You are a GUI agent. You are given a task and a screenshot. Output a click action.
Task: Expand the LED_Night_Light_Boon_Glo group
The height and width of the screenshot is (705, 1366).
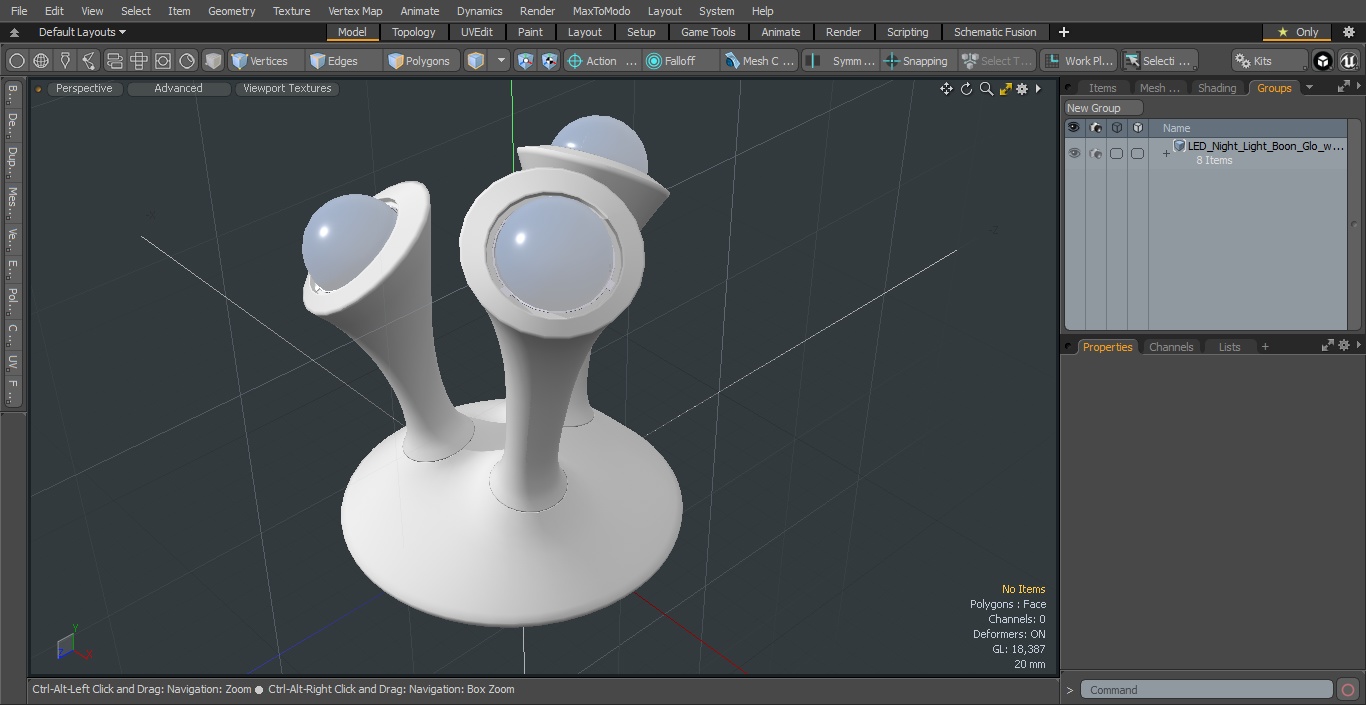tap(1165, 153)
